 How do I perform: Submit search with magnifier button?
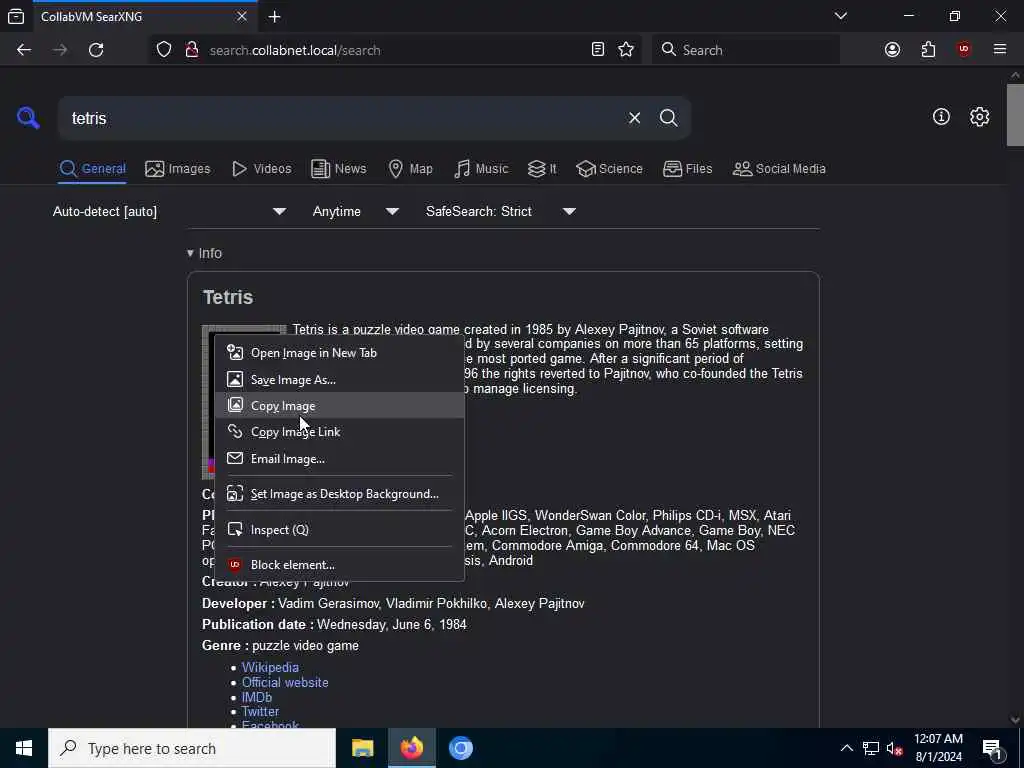[668, 118]
